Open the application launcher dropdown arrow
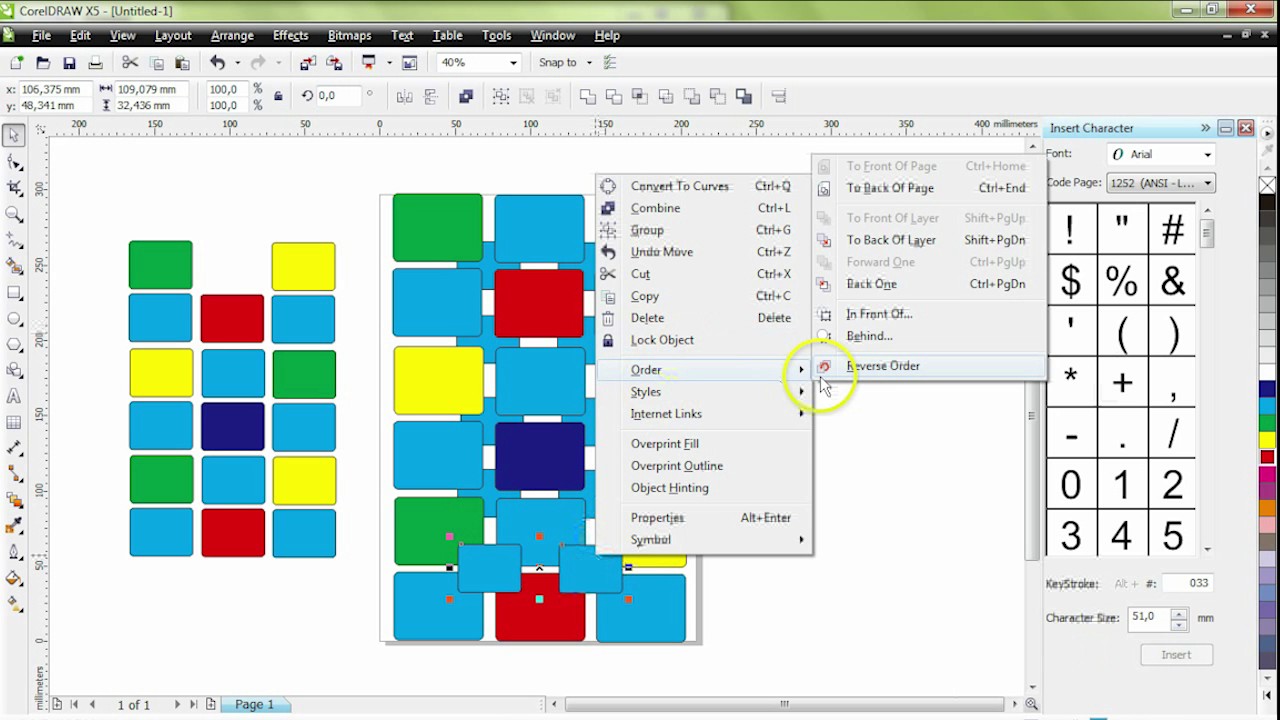Screen dimensions: 1280x720 click(389, 63)
